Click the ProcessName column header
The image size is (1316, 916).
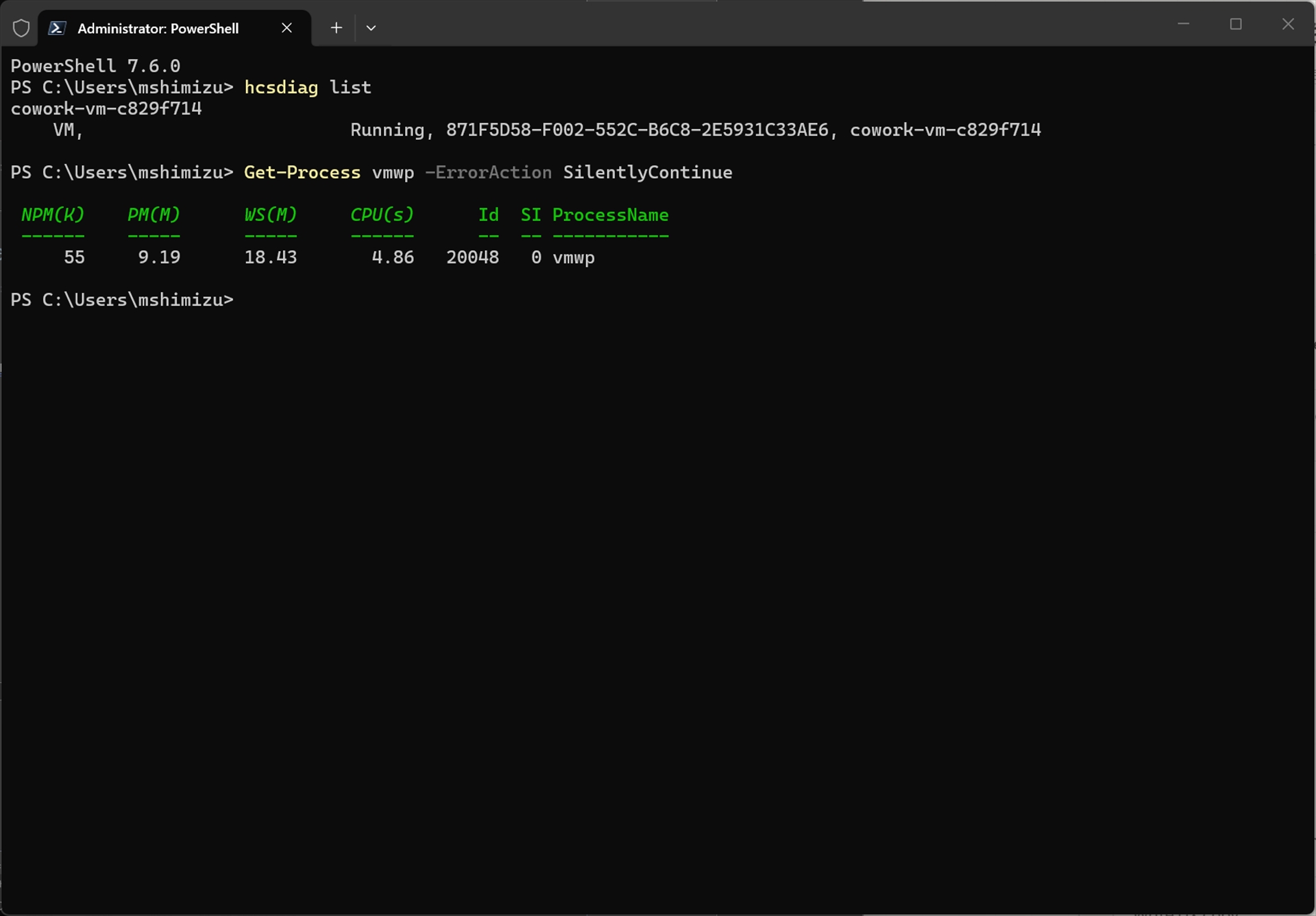click(x=610, y=215)
